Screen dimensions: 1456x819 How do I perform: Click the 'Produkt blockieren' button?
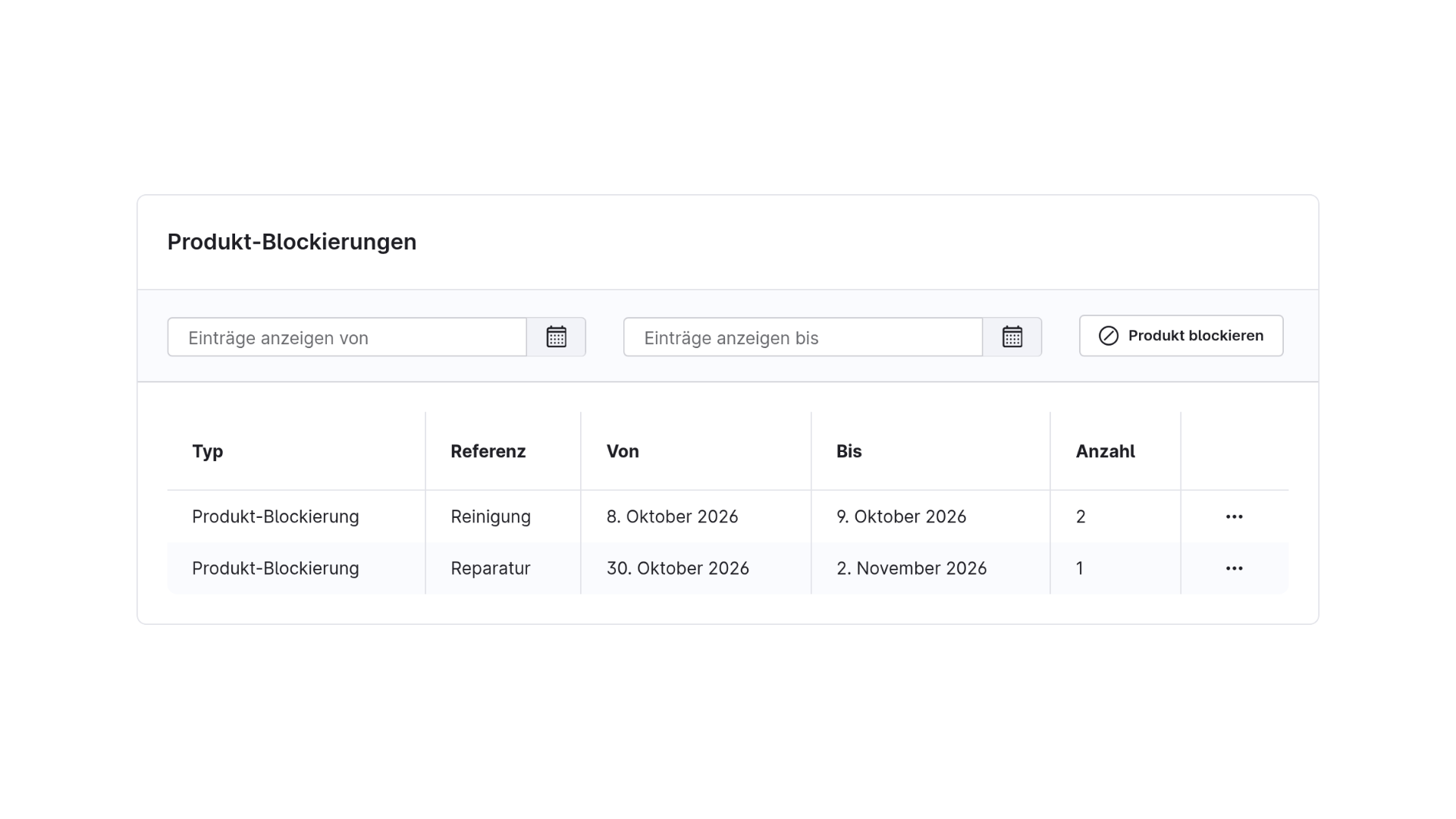click(x=1181, y=336)
